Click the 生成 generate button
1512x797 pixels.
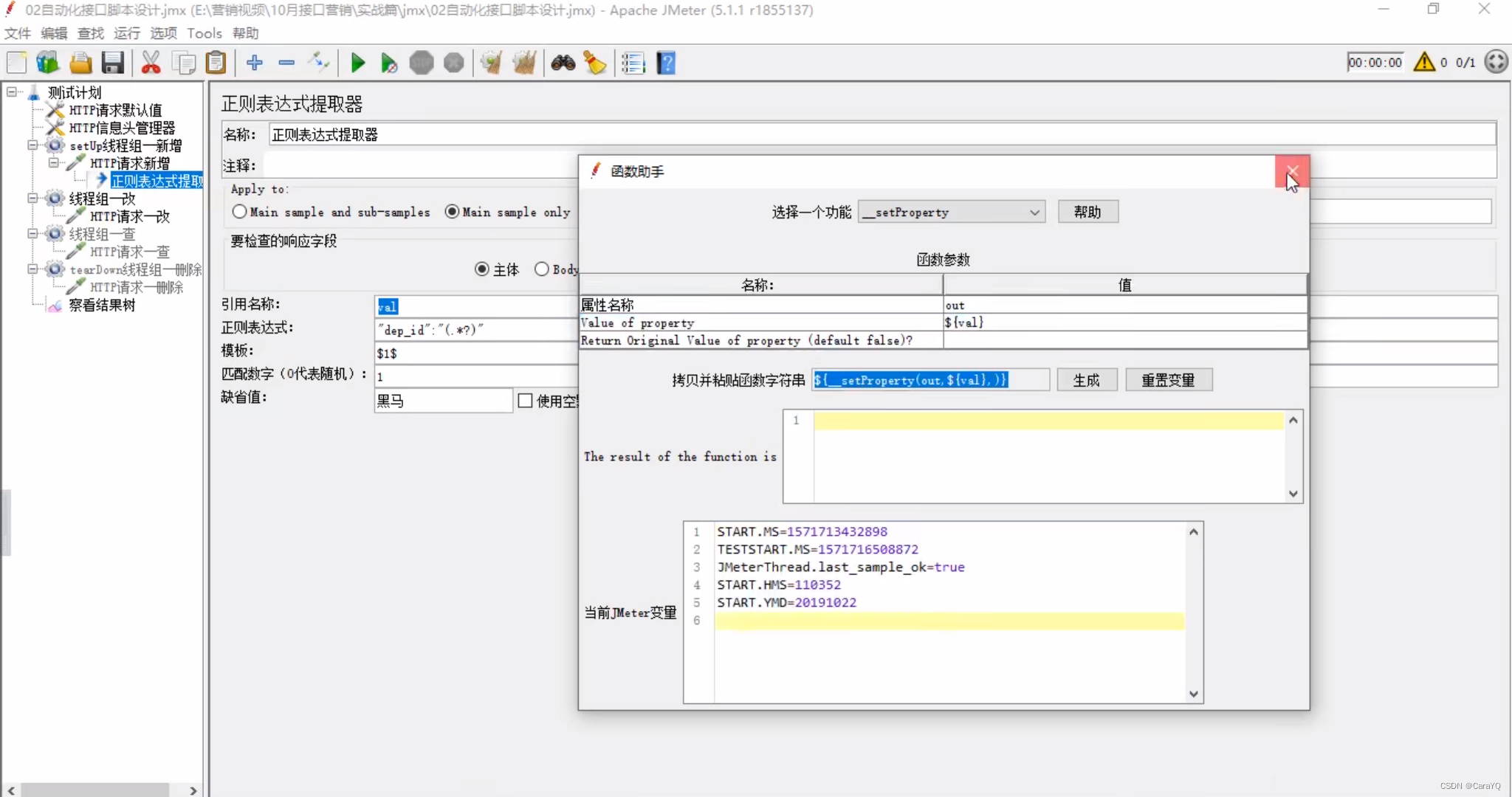click(1086, 380)
